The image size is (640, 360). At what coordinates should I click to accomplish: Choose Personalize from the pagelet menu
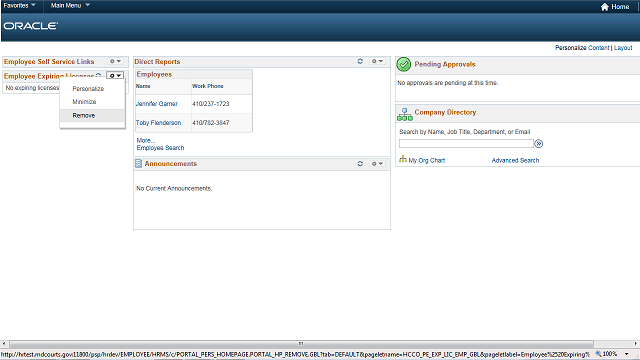coord(88,89)
